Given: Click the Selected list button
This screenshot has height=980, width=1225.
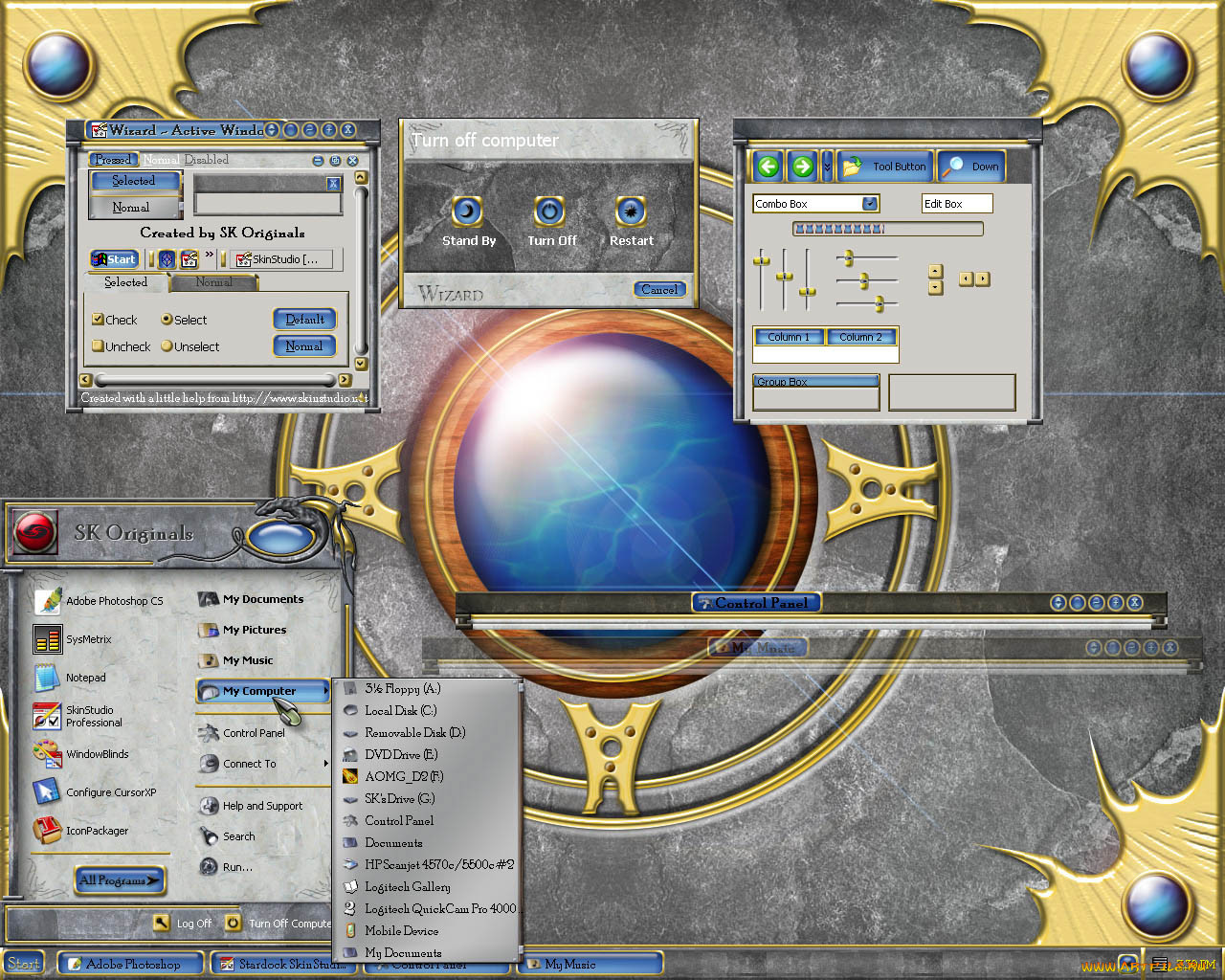Looking at the screenshot, I should click(134, 181).
